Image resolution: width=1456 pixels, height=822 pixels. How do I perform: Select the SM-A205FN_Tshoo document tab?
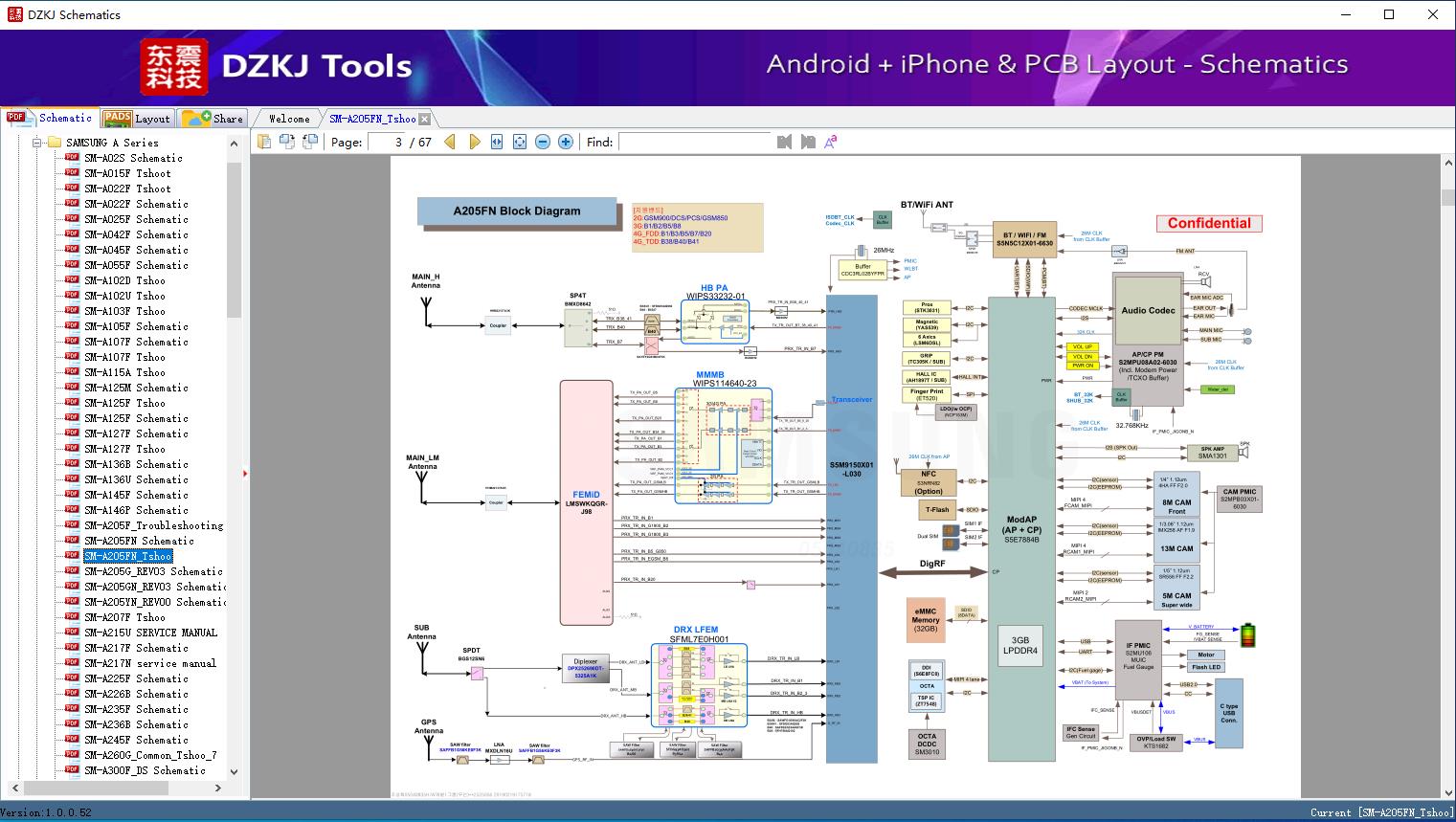pyautogui.click(x=372, y=119)
